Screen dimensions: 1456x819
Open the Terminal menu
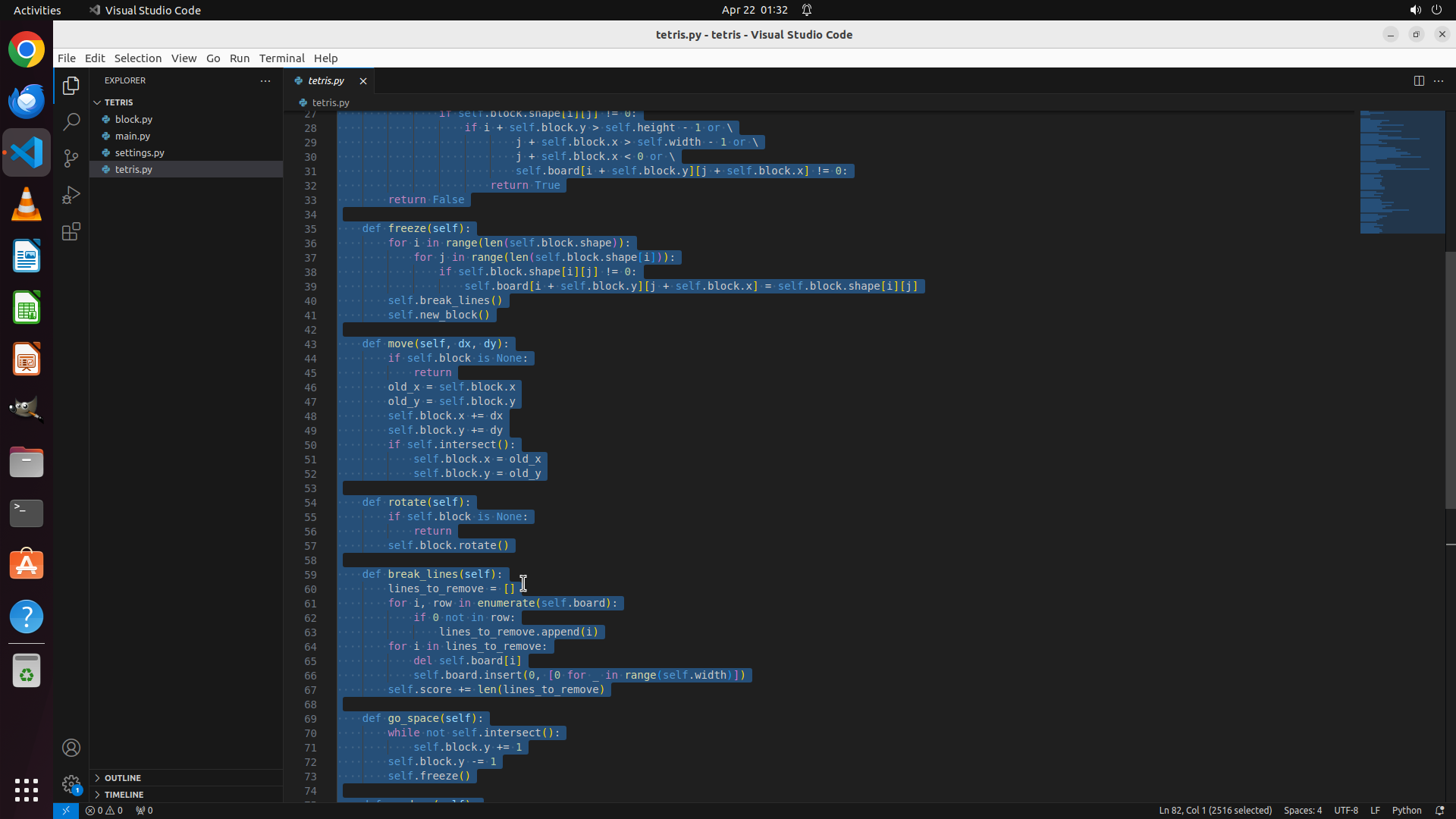281,58
